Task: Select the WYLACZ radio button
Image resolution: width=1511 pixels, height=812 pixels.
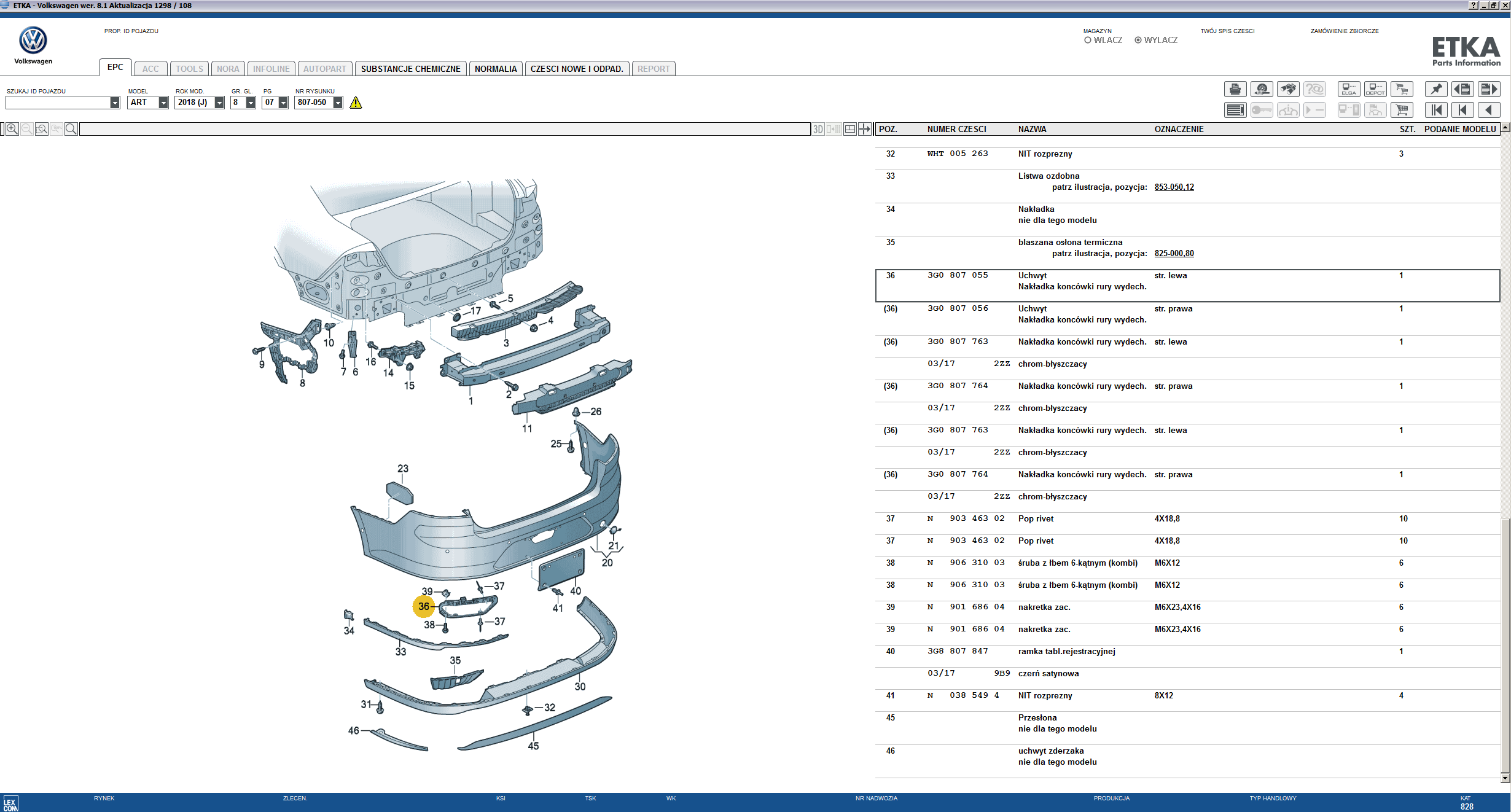Action: click(x=1138, y=41)
